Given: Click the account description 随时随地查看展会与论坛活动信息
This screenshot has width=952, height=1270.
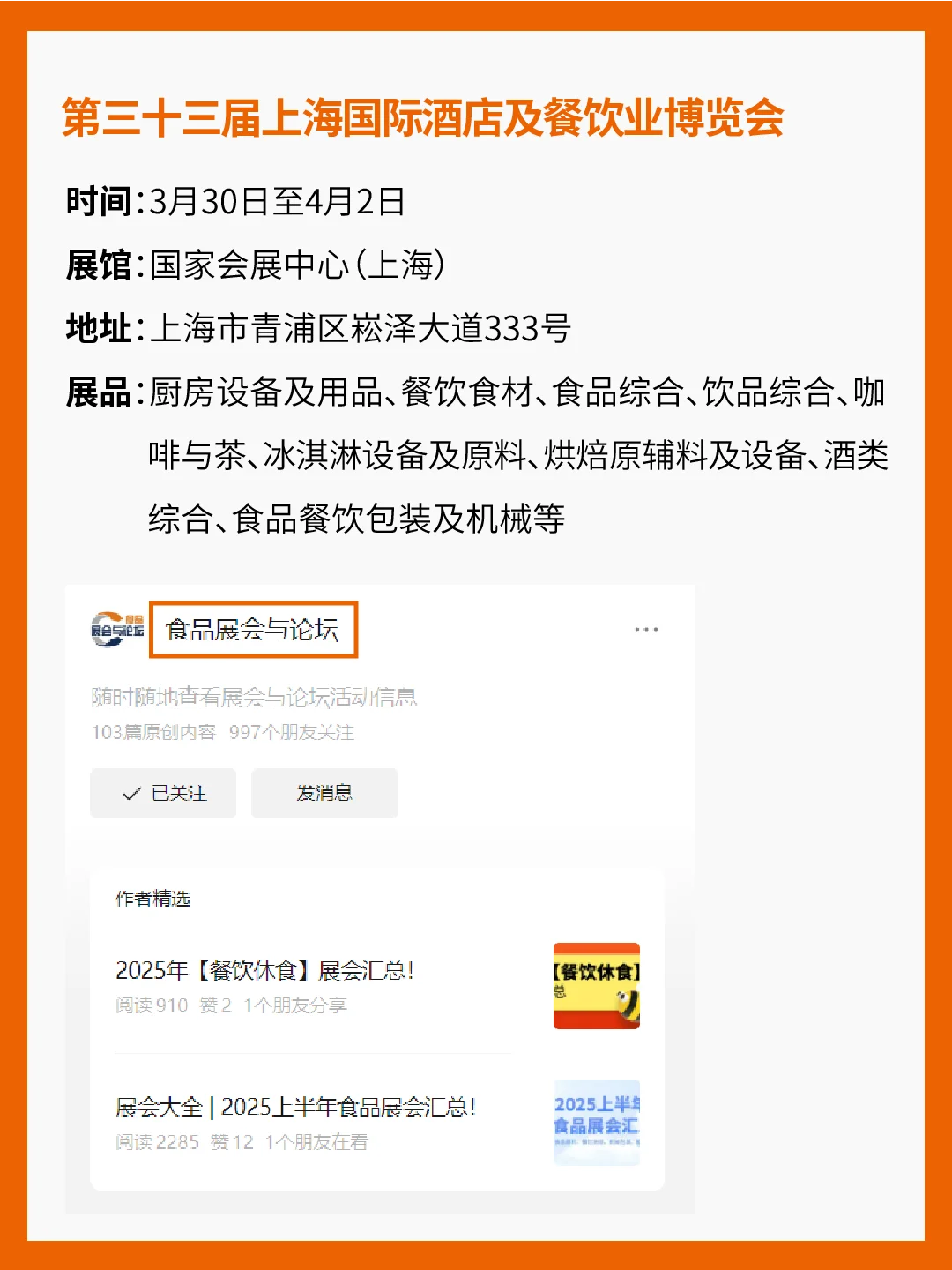Looking at the screenshot, I should coord(254,698).
